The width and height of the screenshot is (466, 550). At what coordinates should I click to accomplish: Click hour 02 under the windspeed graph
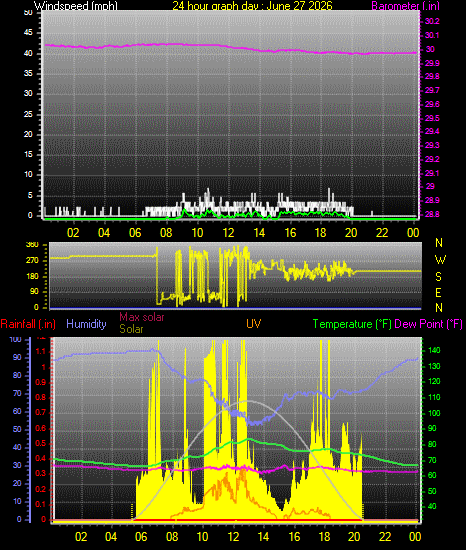[73, 233]
